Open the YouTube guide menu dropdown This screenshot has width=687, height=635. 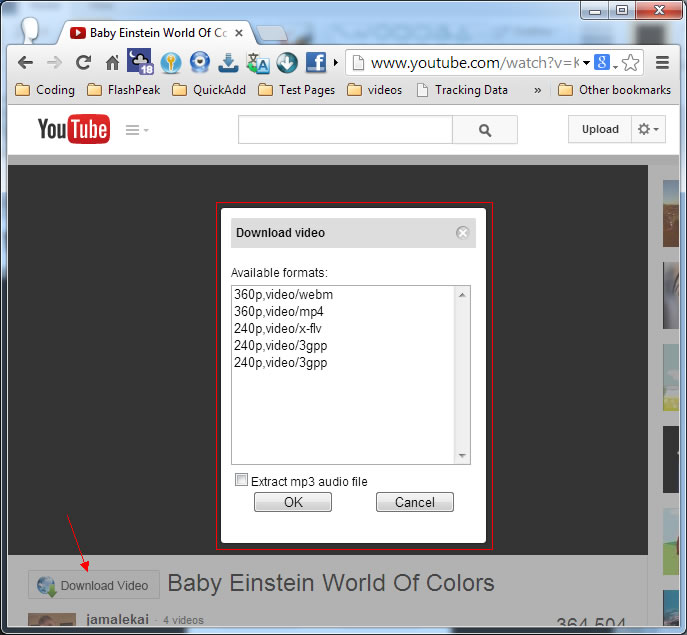tap(137, 130)
